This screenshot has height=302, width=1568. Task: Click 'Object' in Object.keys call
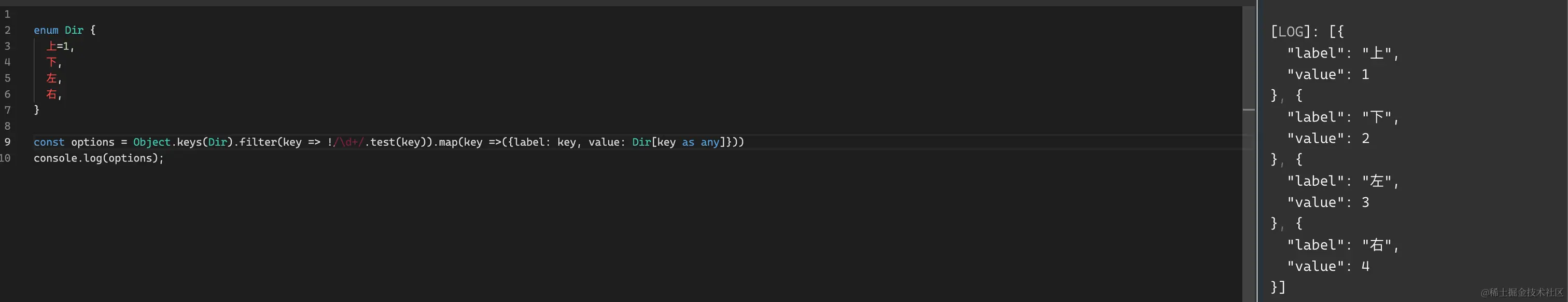click(x=151, y=142)
